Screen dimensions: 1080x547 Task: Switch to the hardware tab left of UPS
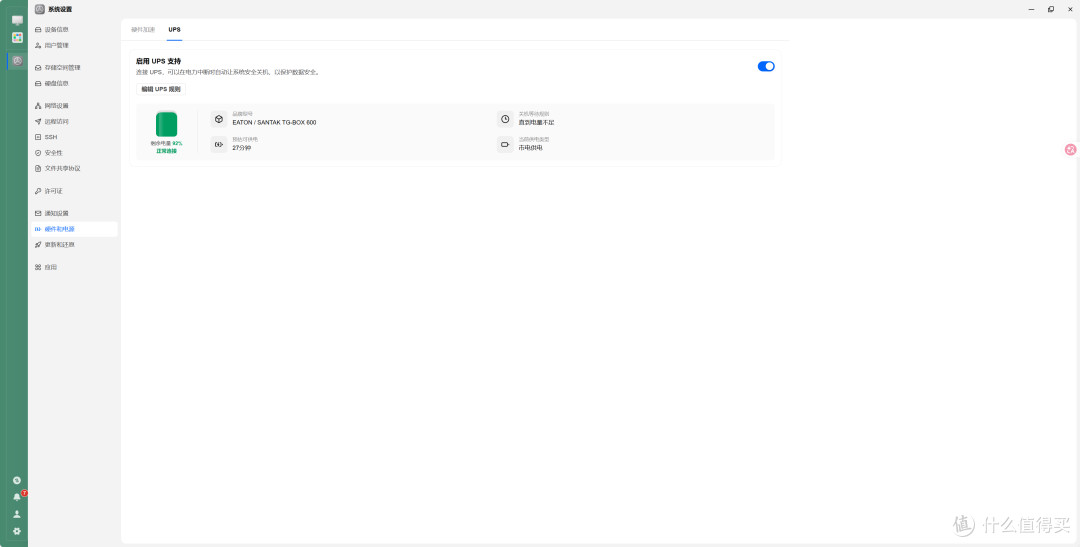tap(143, 30)
